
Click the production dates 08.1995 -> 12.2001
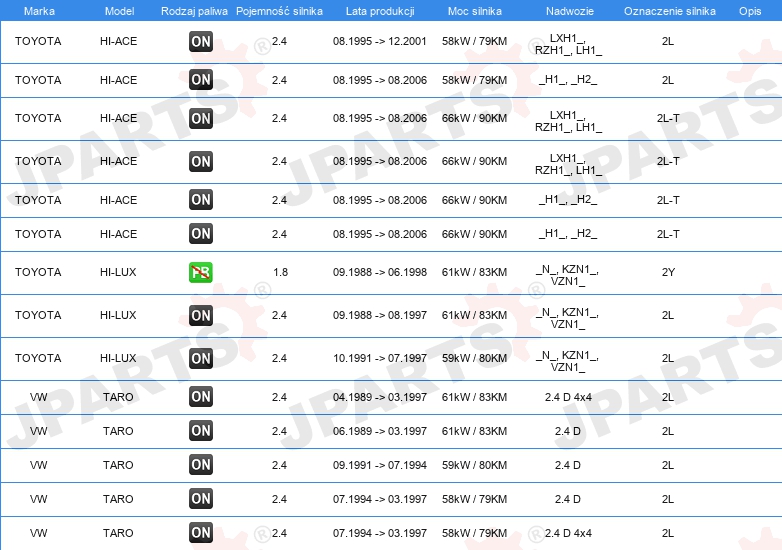click(379, 42)
